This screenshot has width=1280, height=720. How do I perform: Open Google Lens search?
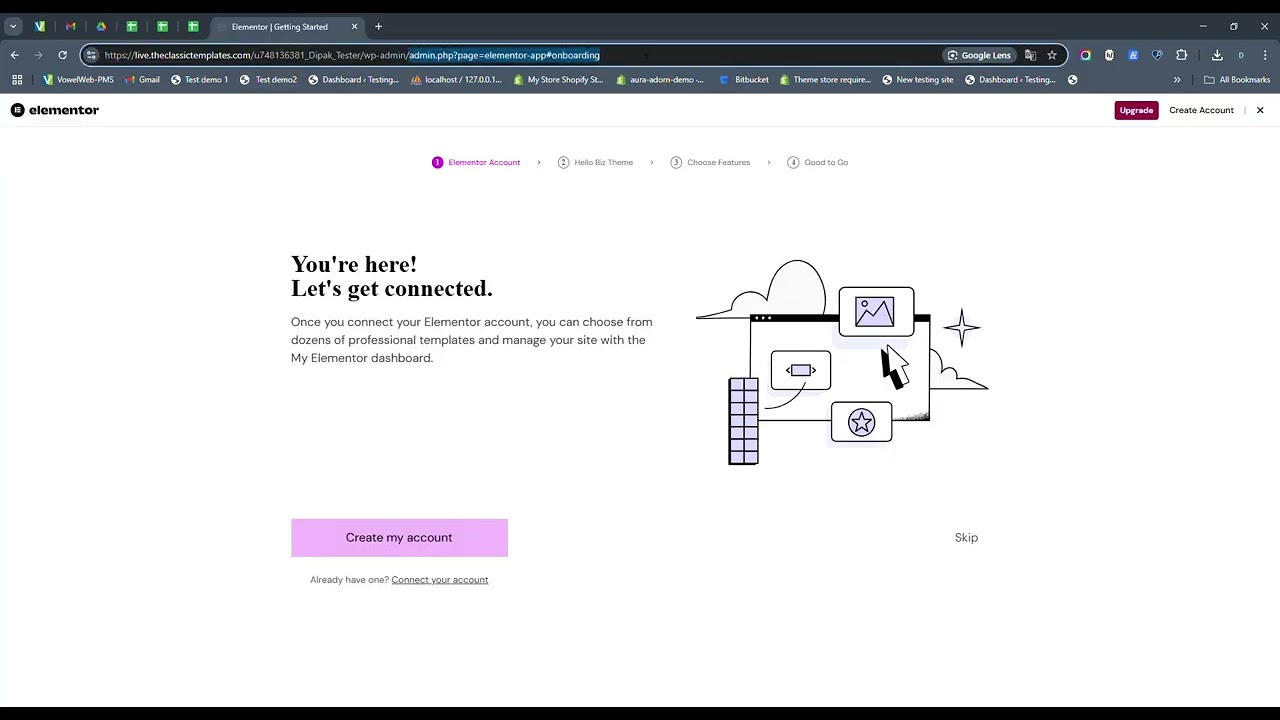pyautogui.click(x=980, y=55)
